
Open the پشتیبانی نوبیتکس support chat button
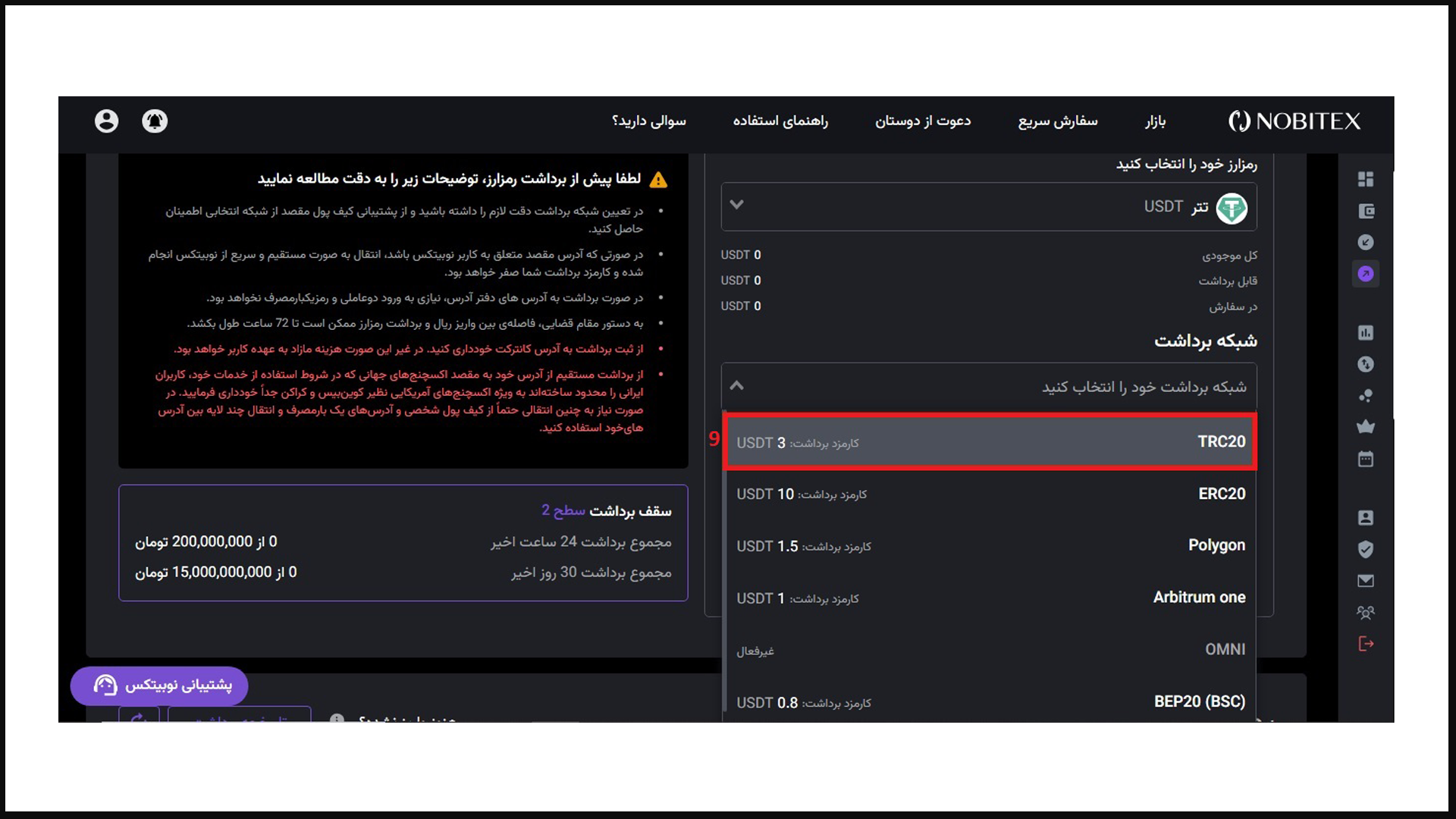click(159, 686)
